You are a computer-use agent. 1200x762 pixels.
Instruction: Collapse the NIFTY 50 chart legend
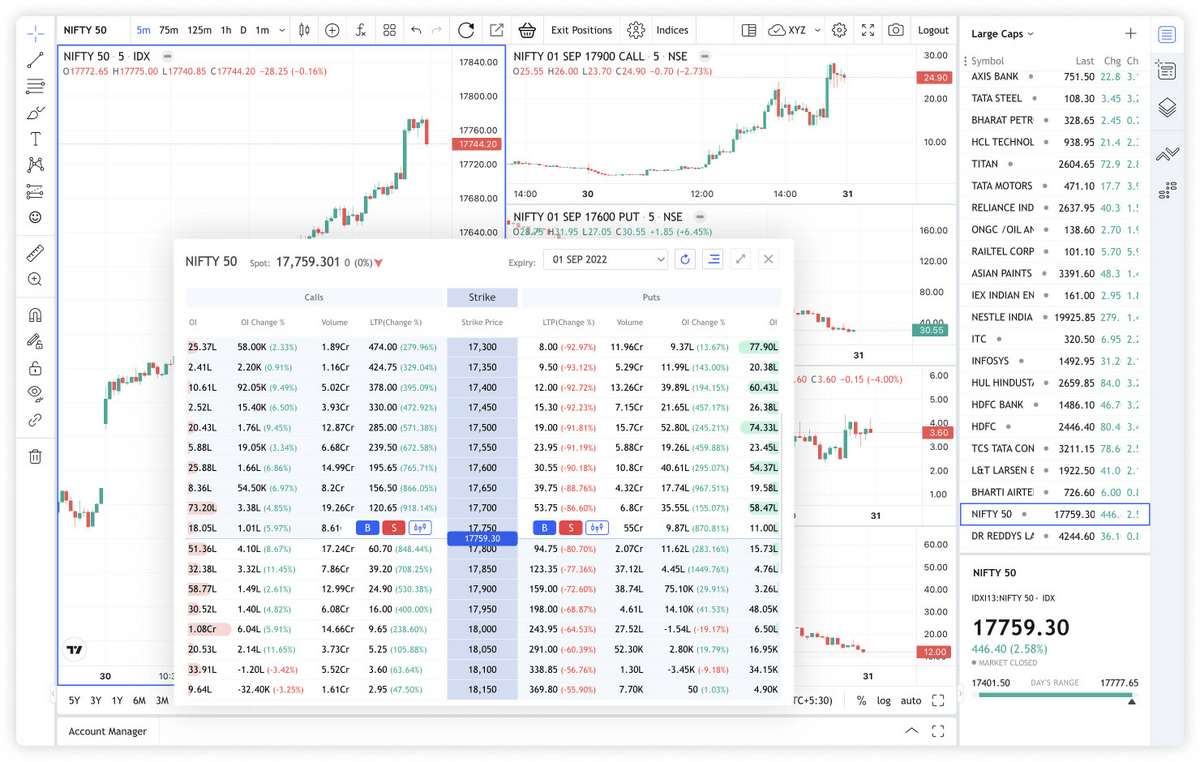click(x=167, y=57)
